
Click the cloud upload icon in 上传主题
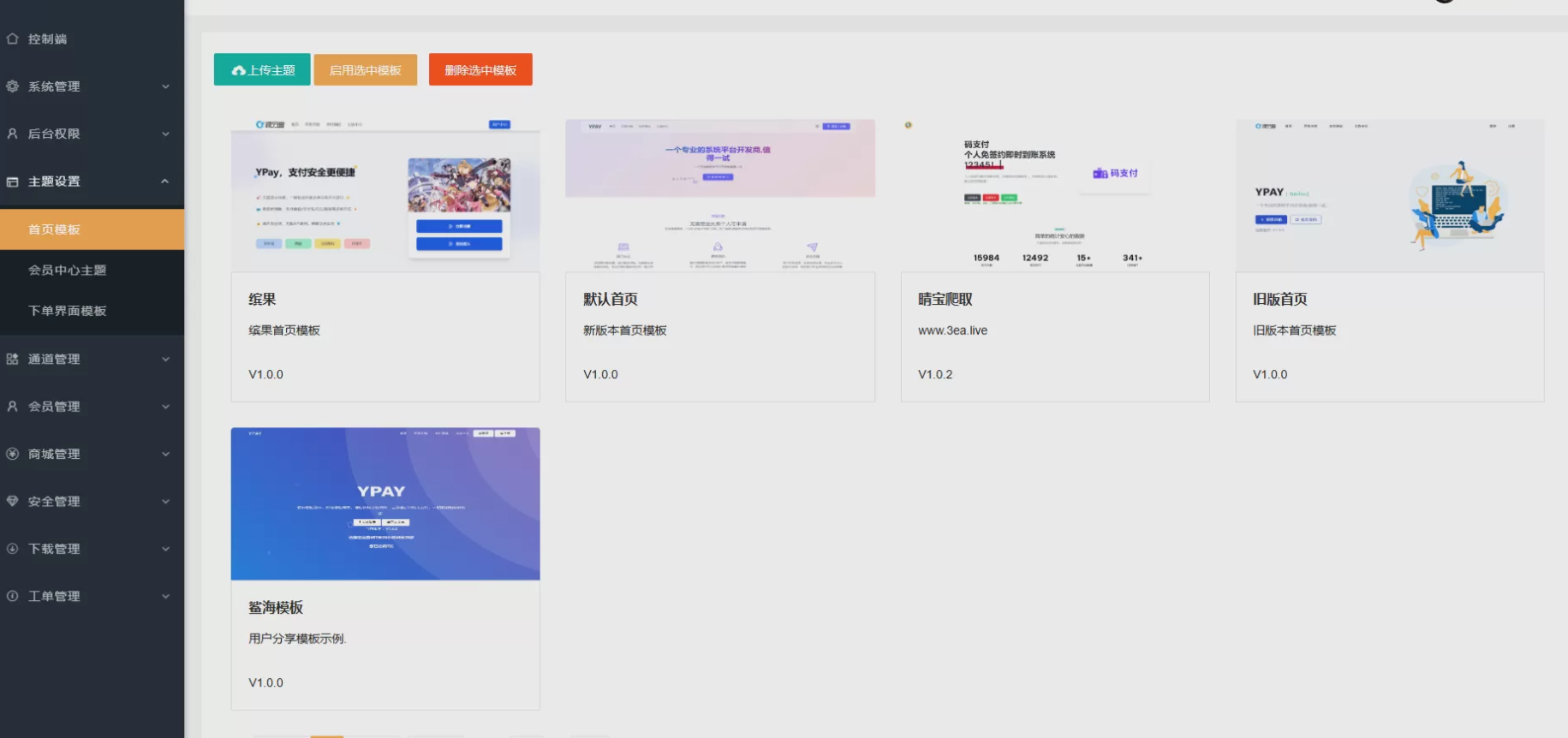pyautogui.click(x=239, y=70)
